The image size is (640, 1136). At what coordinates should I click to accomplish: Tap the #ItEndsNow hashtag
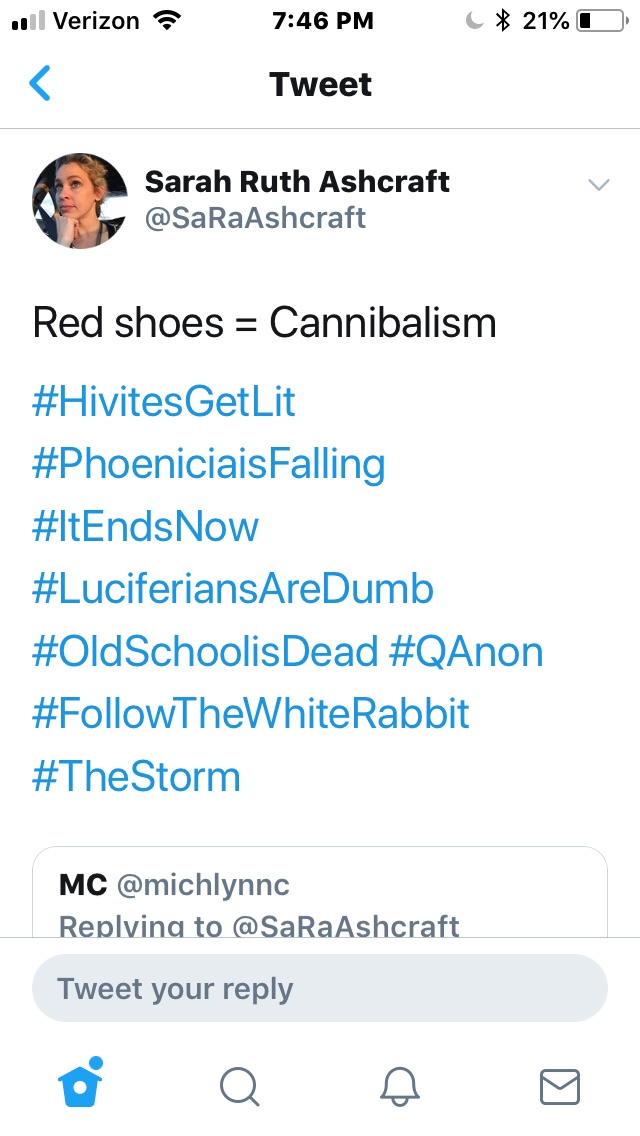pos(145,526)
